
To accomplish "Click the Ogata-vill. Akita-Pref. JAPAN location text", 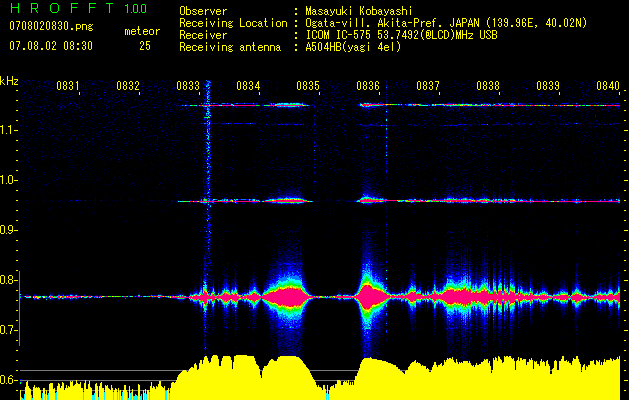I will pyautogui.click(x=446, y=23).
